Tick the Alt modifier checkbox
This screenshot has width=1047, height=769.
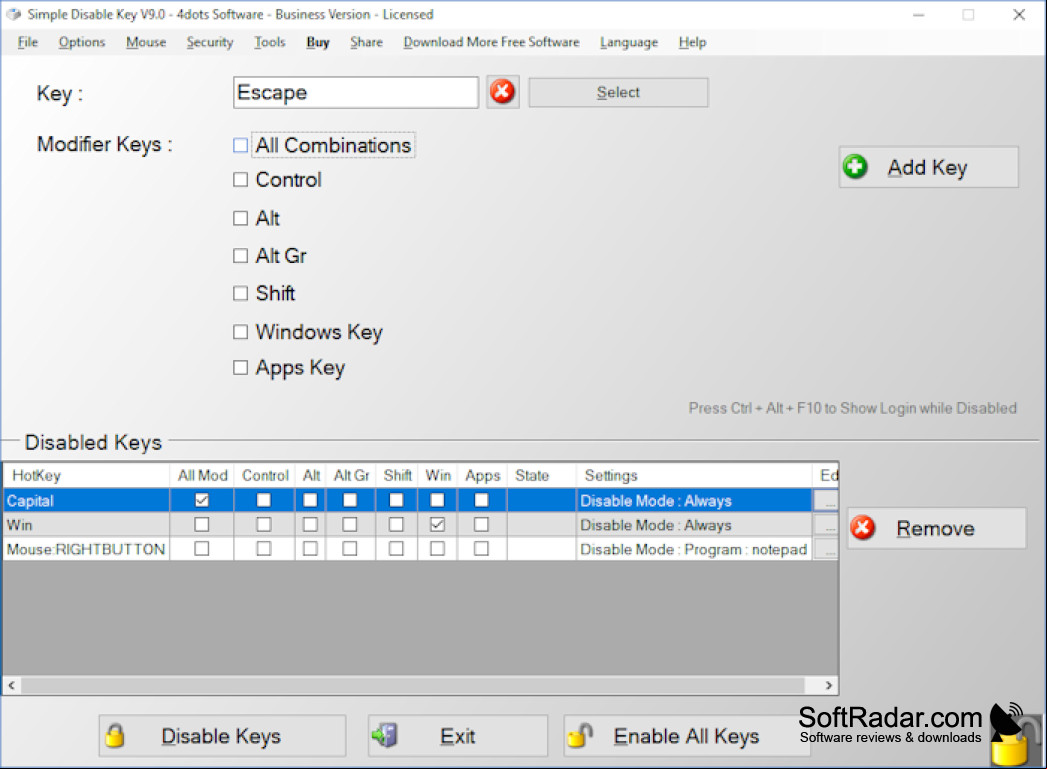240,218
